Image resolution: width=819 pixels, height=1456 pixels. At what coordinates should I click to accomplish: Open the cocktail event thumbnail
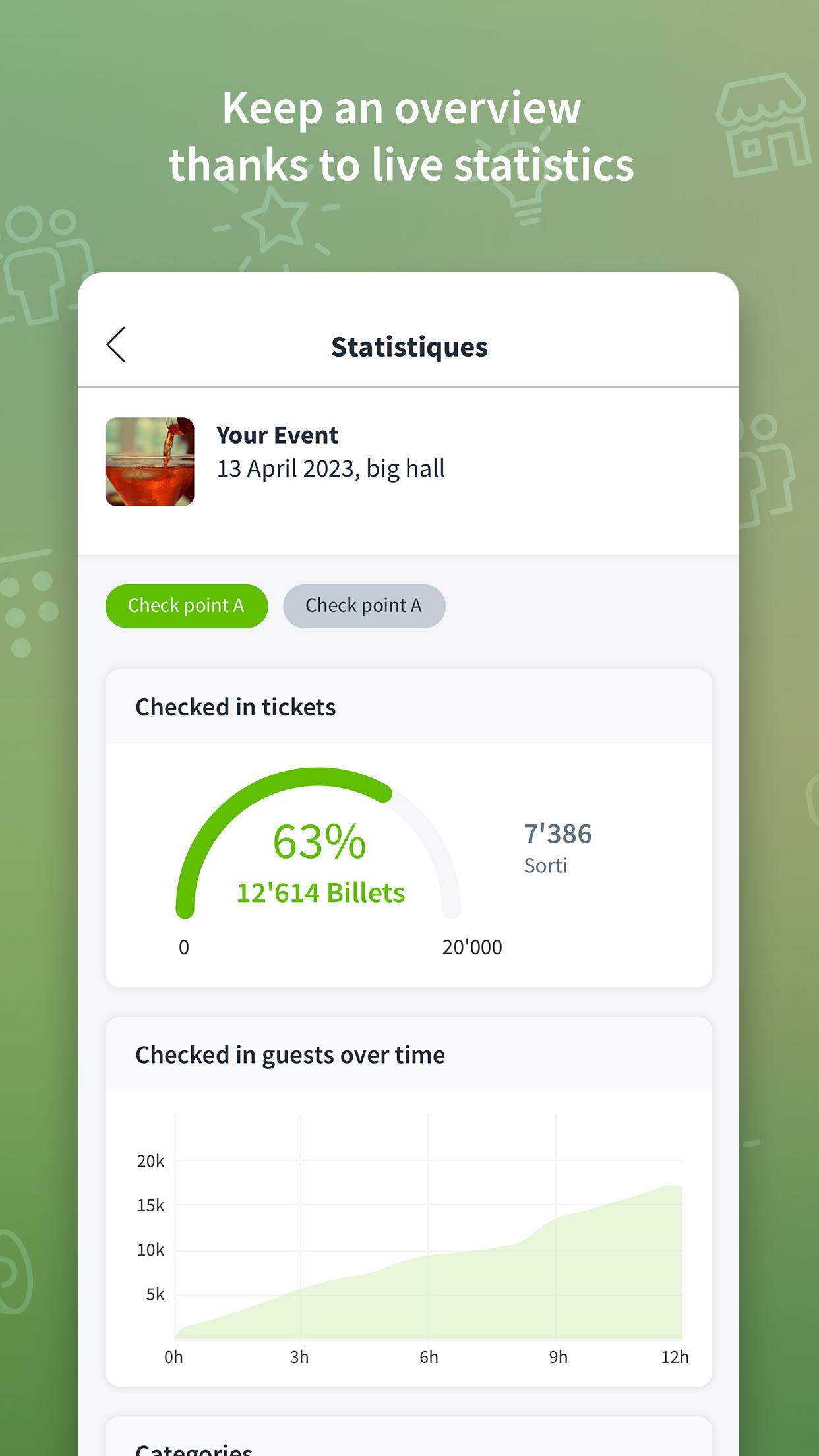150,462
